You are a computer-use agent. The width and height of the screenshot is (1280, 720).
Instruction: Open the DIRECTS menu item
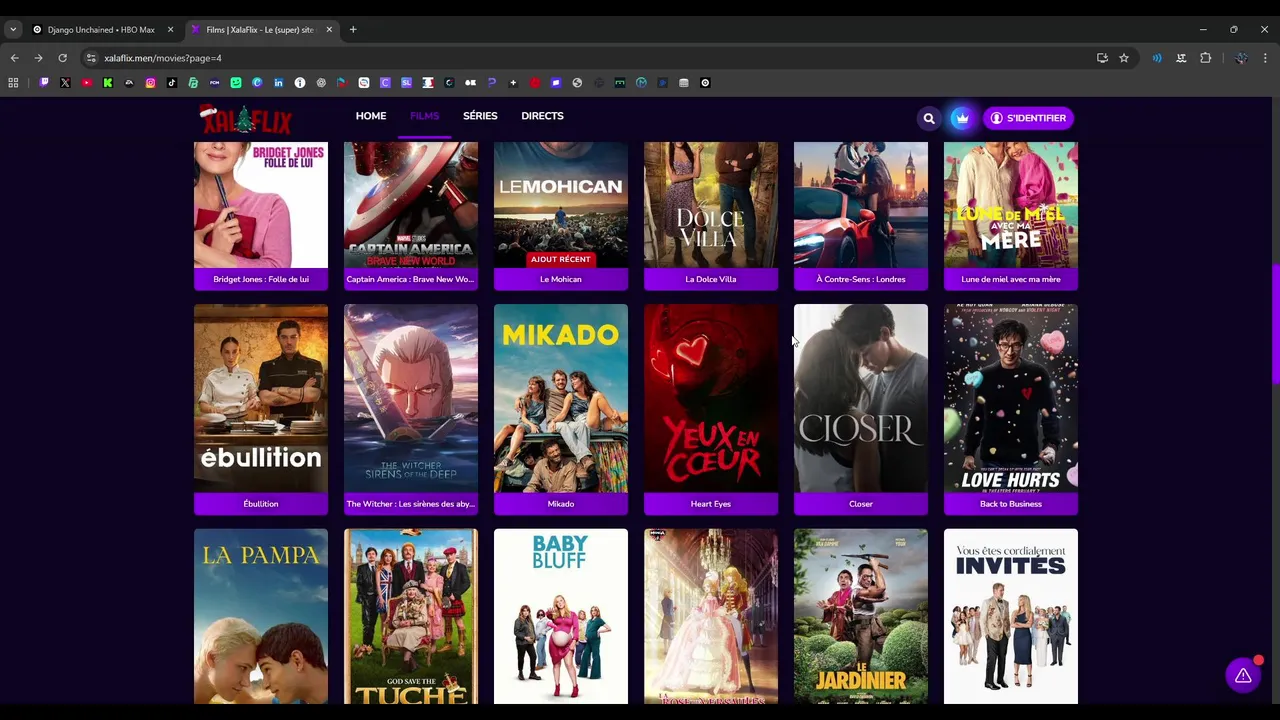click(542, 116)
